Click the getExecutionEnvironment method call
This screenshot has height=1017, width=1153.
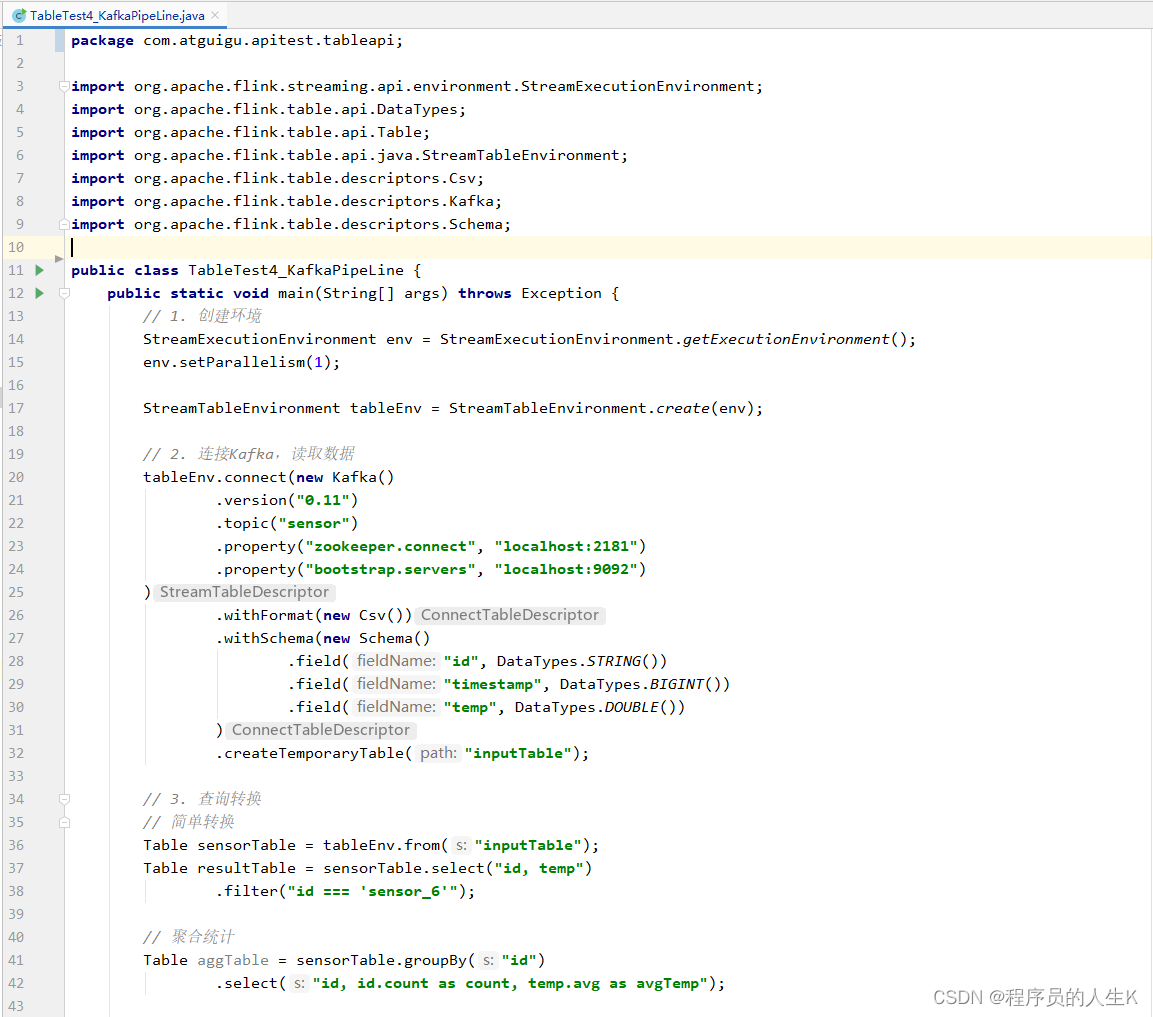point(785,339)
